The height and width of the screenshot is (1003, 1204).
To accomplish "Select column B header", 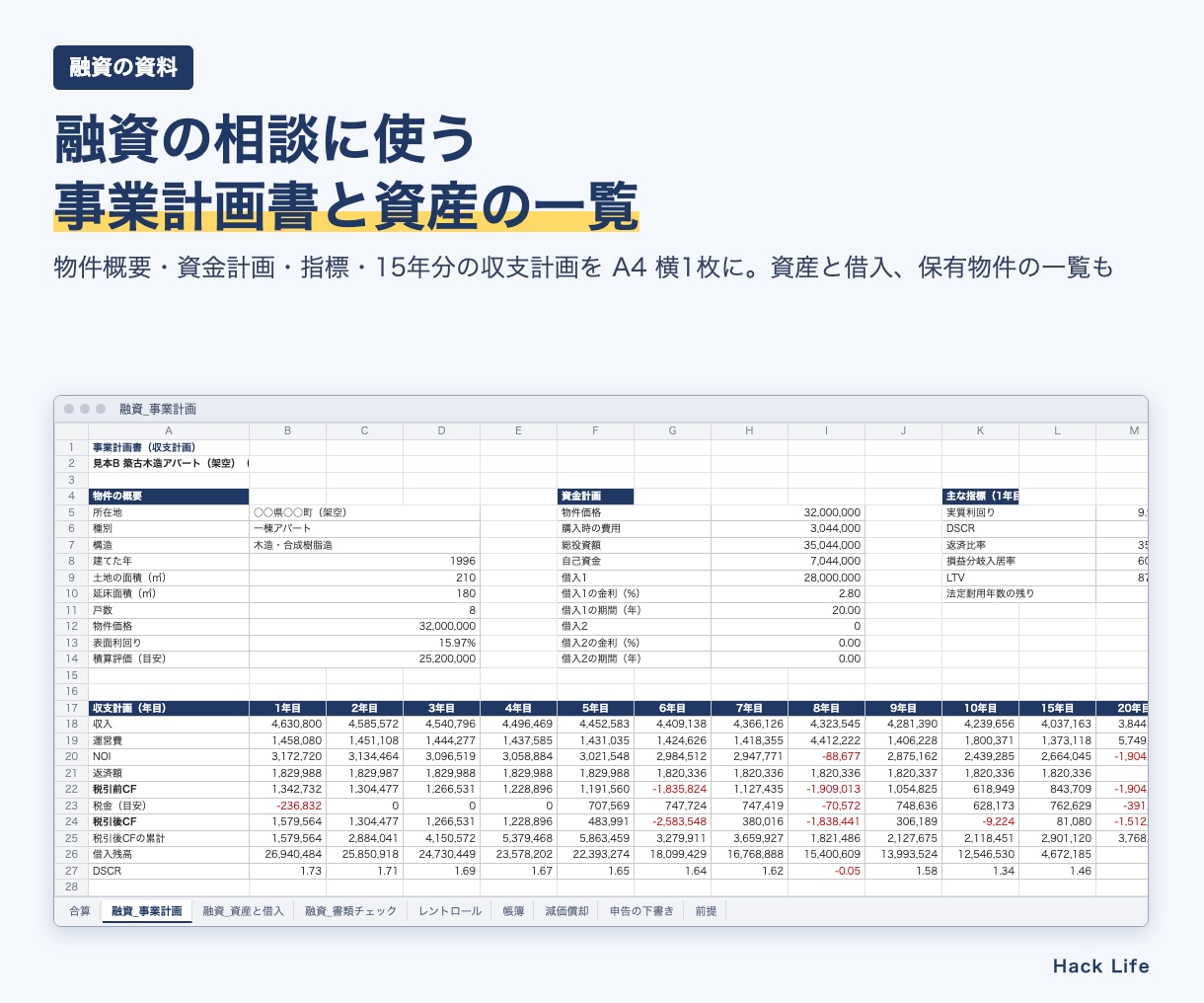I will [x=287, y=430].
